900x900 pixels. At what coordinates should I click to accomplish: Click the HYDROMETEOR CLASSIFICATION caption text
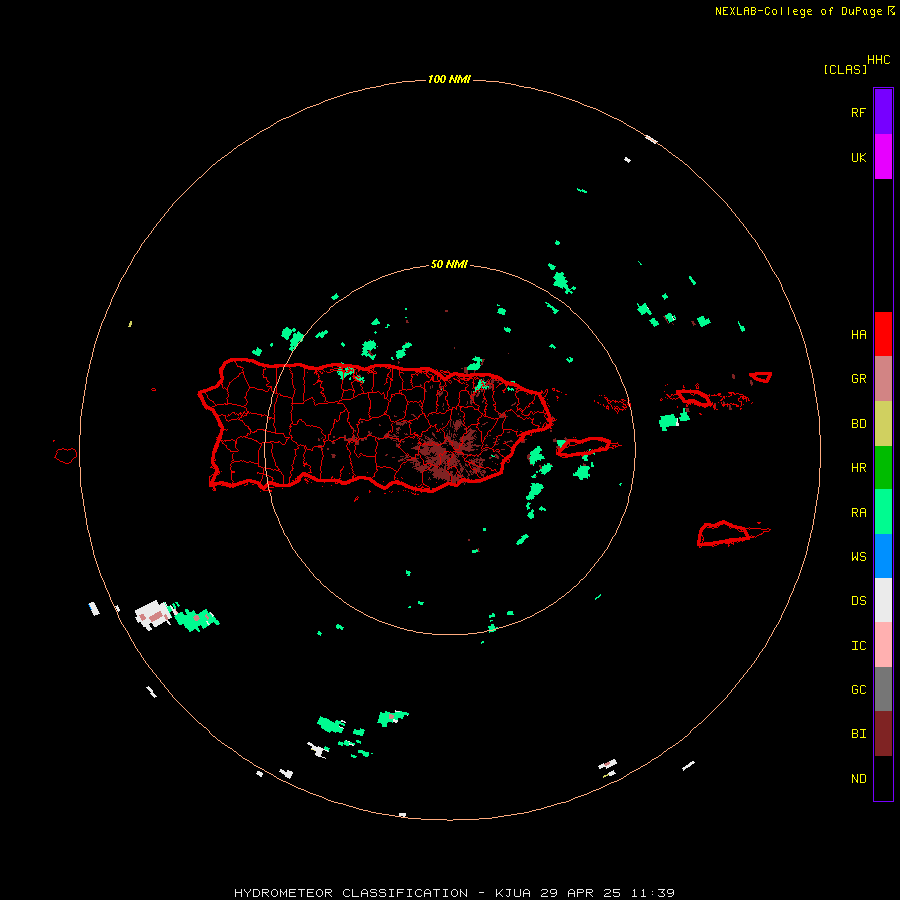click(351, 893)
